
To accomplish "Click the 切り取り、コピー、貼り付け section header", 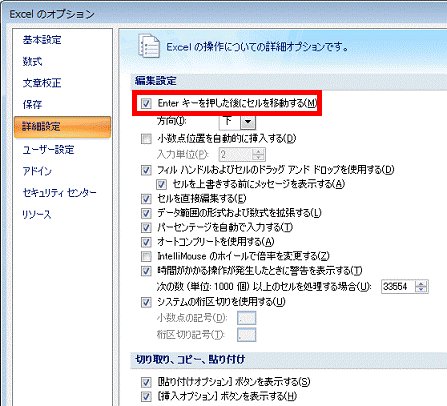I will [190, 360].
